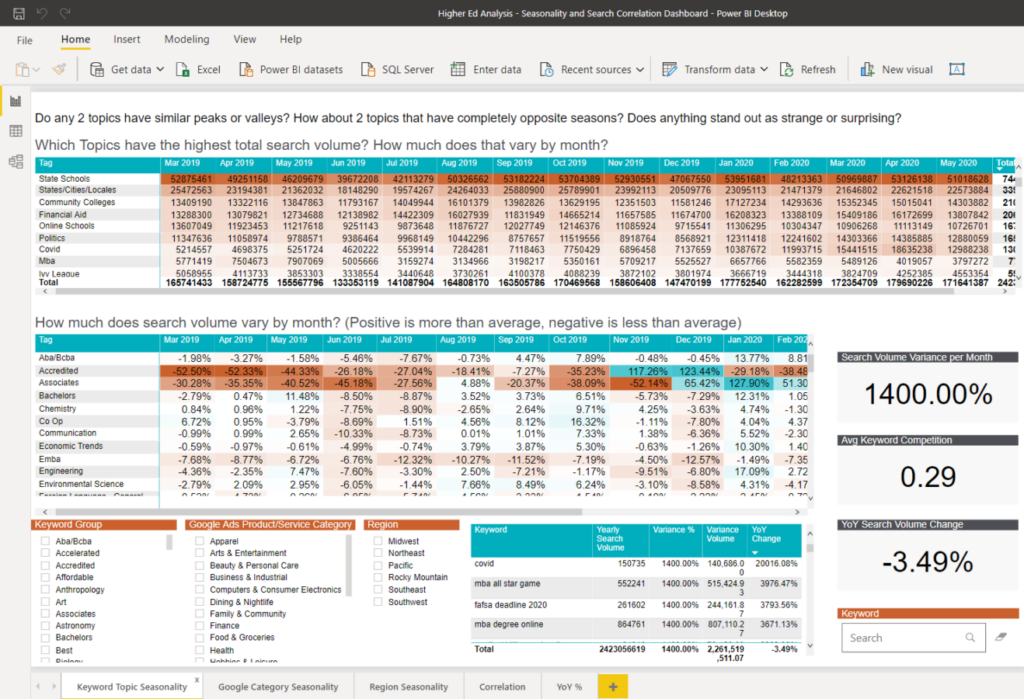Screen dimensions: 1024x699
Task: Add a new page with plus button
Action: 612,687
